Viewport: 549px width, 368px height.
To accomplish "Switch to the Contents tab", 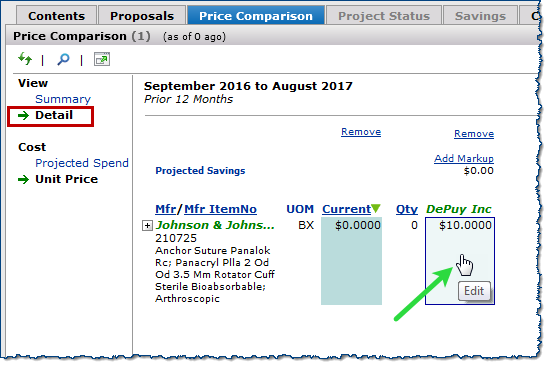I will click(56, 16).
